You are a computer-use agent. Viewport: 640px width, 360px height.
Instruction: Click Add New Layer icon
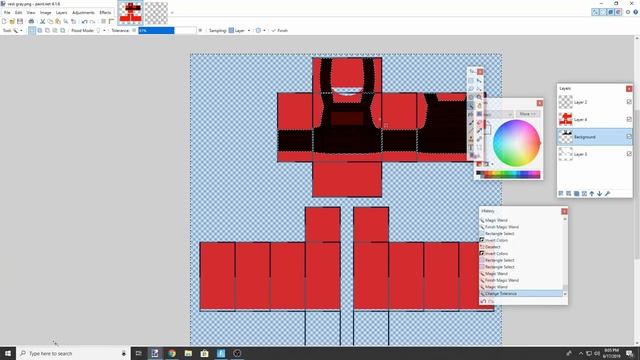tap(561, 193)
